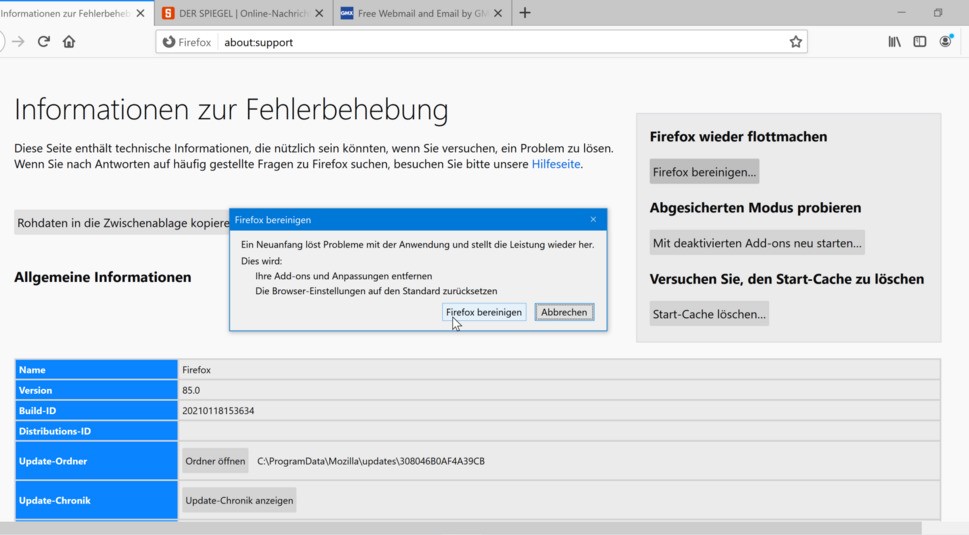Switch to the DER SPIEGEL tab
Image resolution: width=969 pixels, height=535 pixels.
pos(244,13)
